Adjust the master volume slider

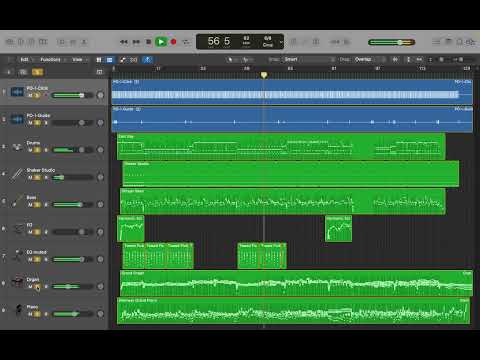pos(391,42)
